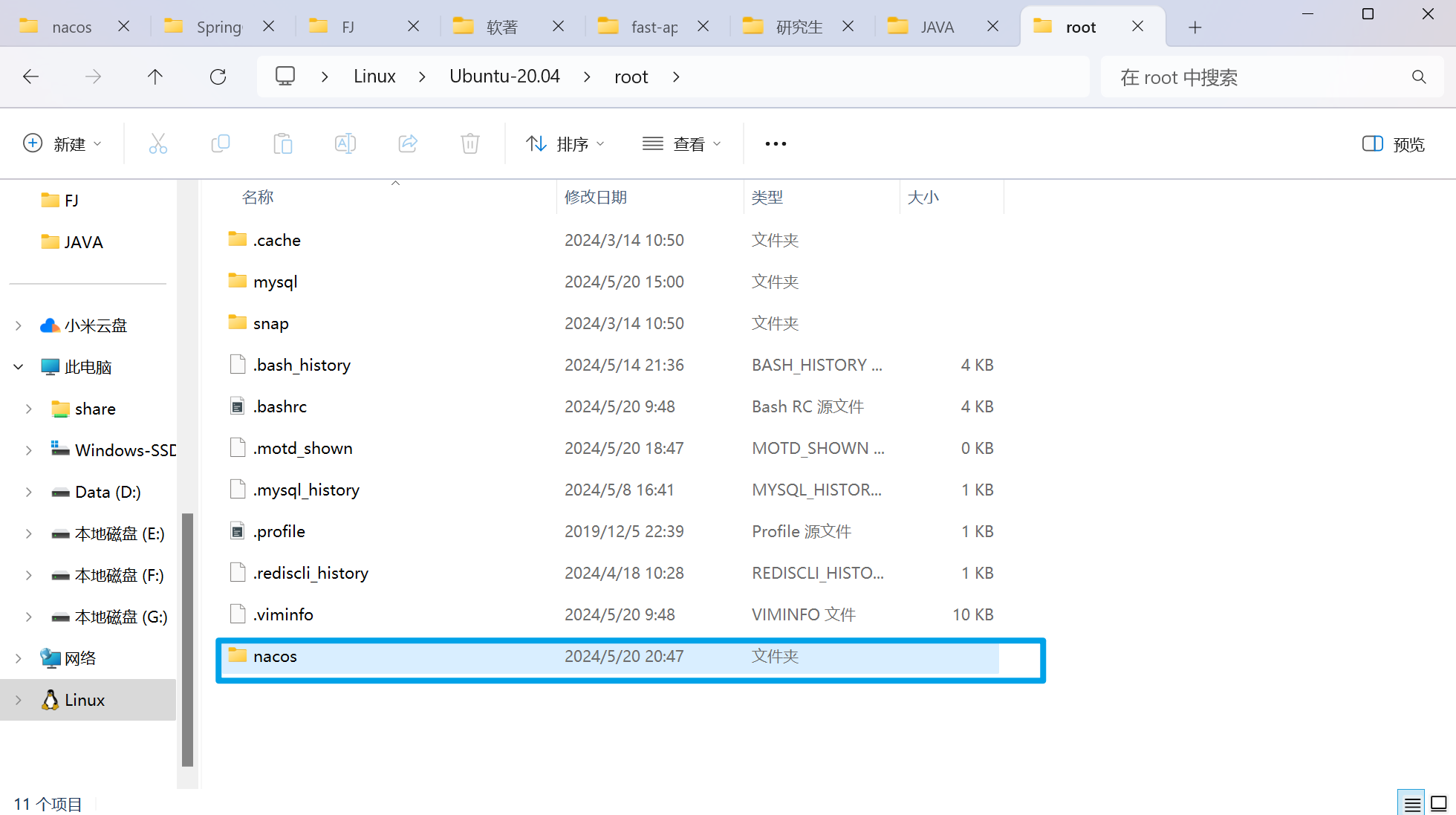This screenshot has width=1456, height=815.
Task: Click the Paste clipboard icon
Action: coord(283,143)
